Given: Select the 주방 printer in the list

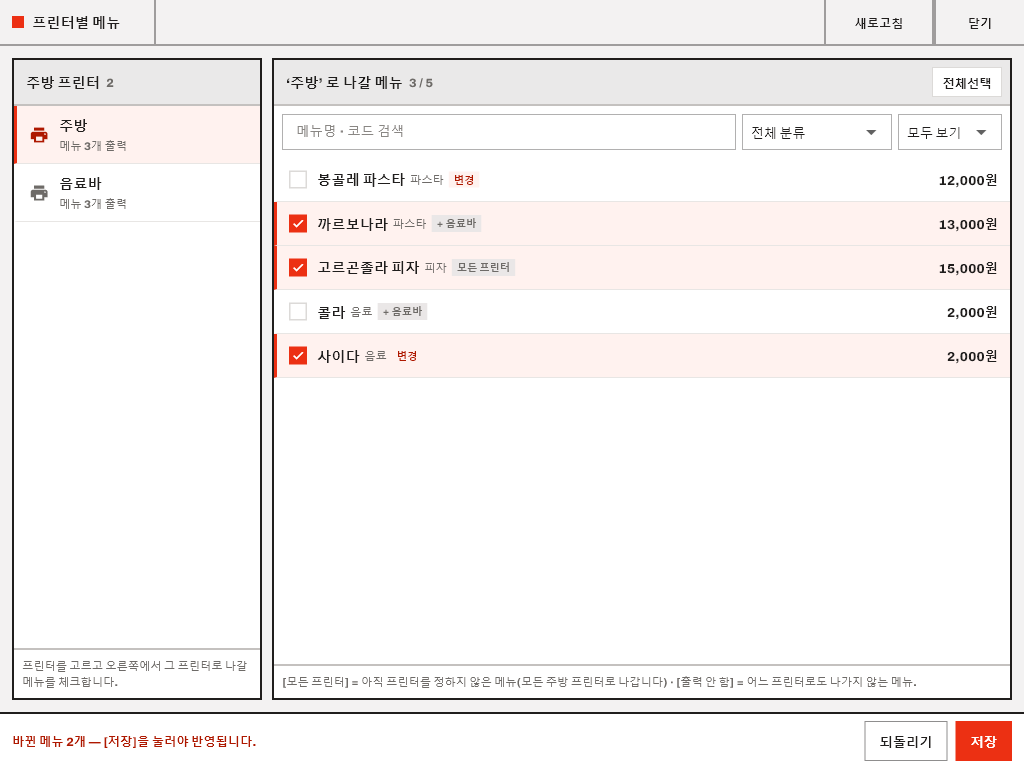Looking at the screenshot, I should click(x=137, y=135).
